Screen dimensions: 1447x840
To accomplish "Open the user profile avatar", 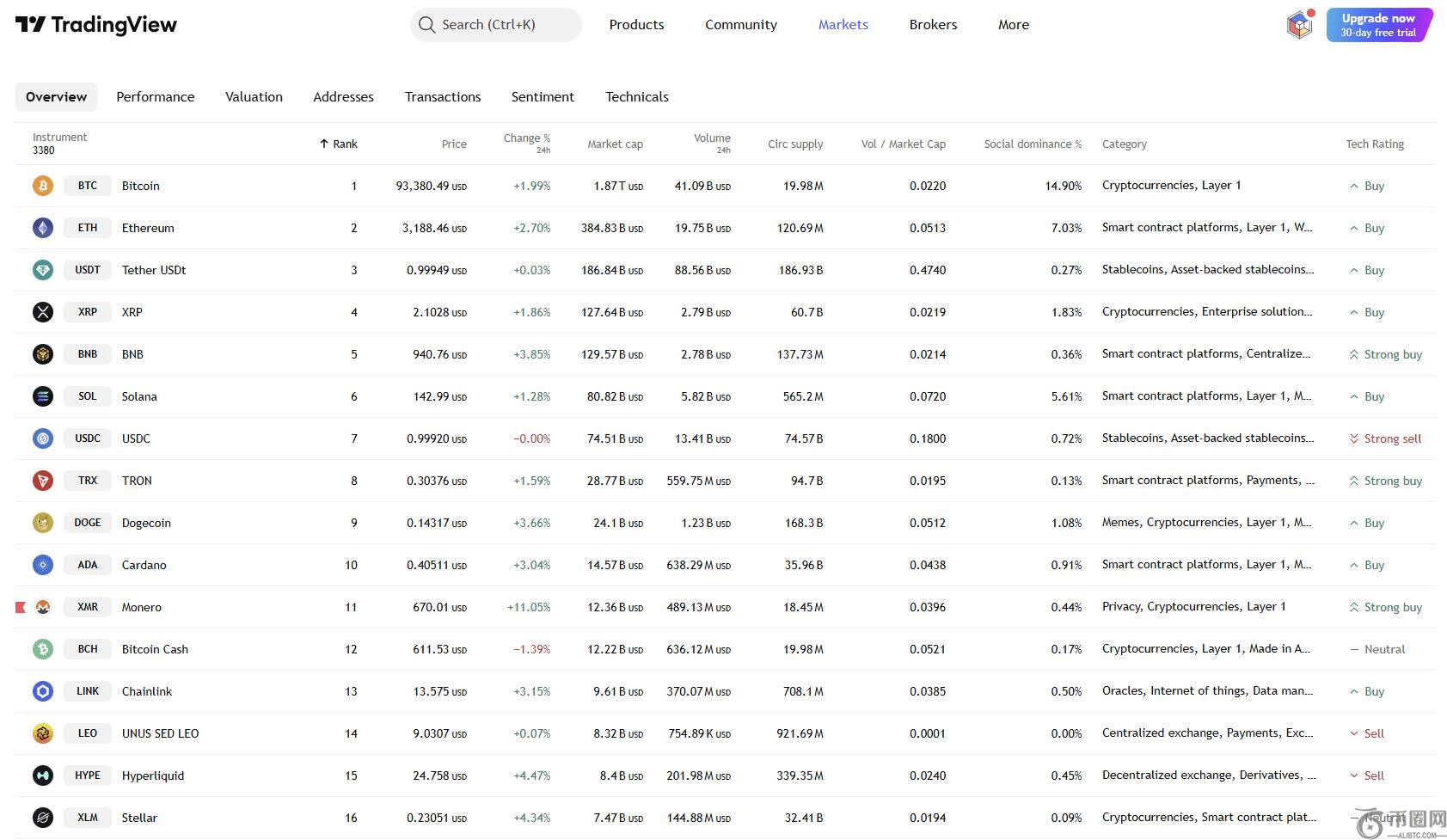I will click(x=1299, y=25).
